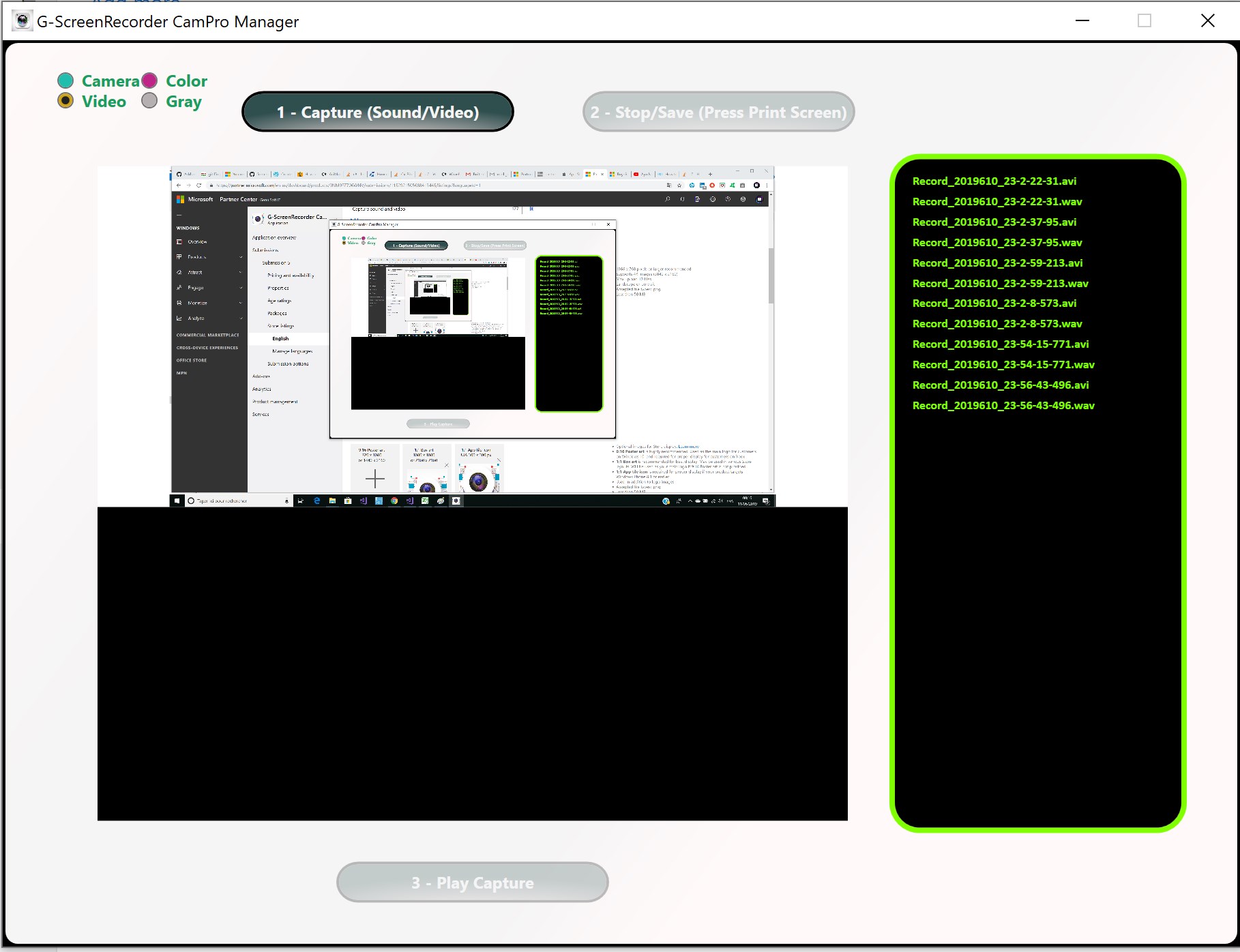Screen dimensions: 1240x952
Task: Click the G-ScreenRecorder app icon in title bar
Action: coord(24,21)
